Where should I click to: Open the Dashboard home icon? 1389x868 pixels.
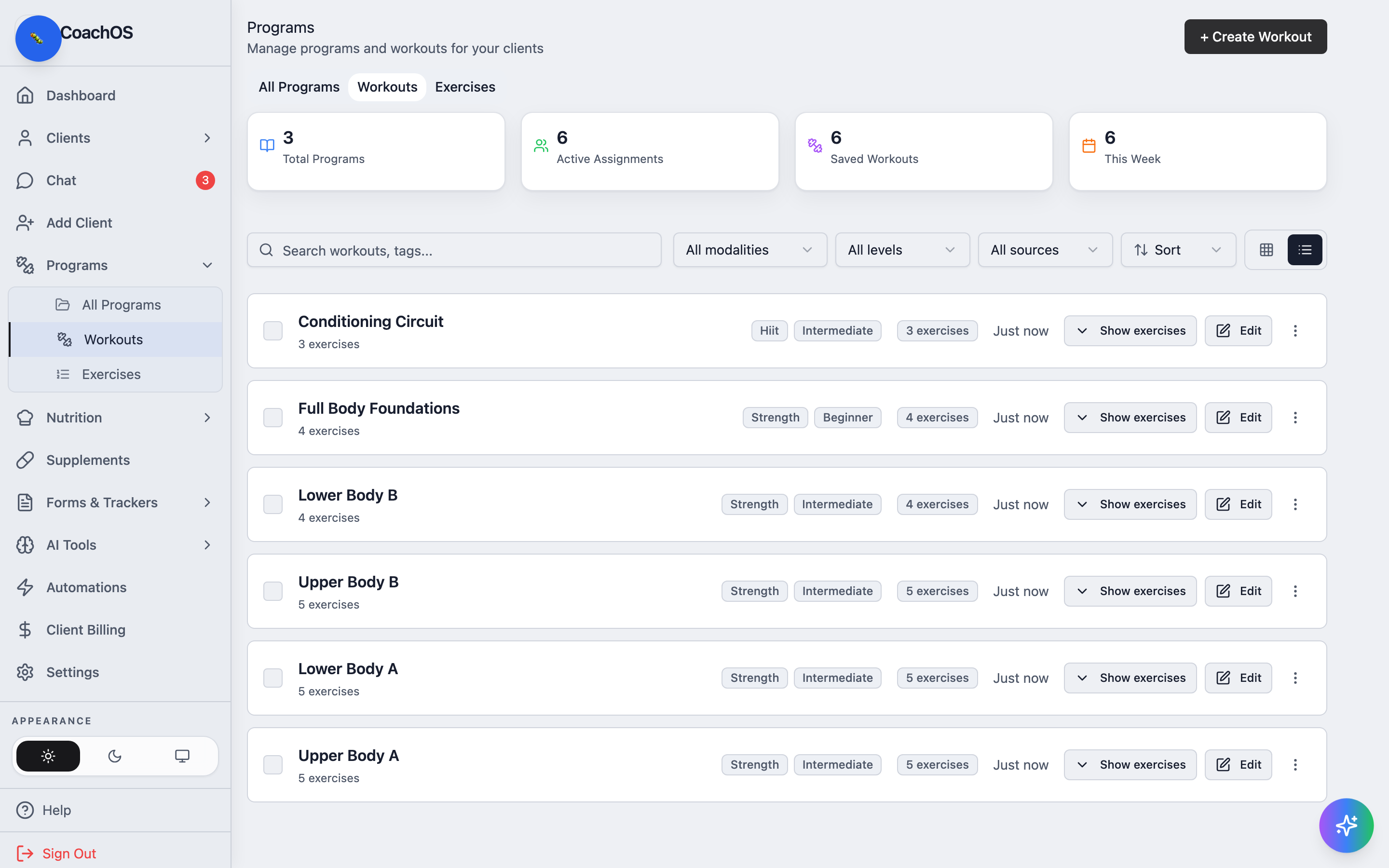pos(25,95)
